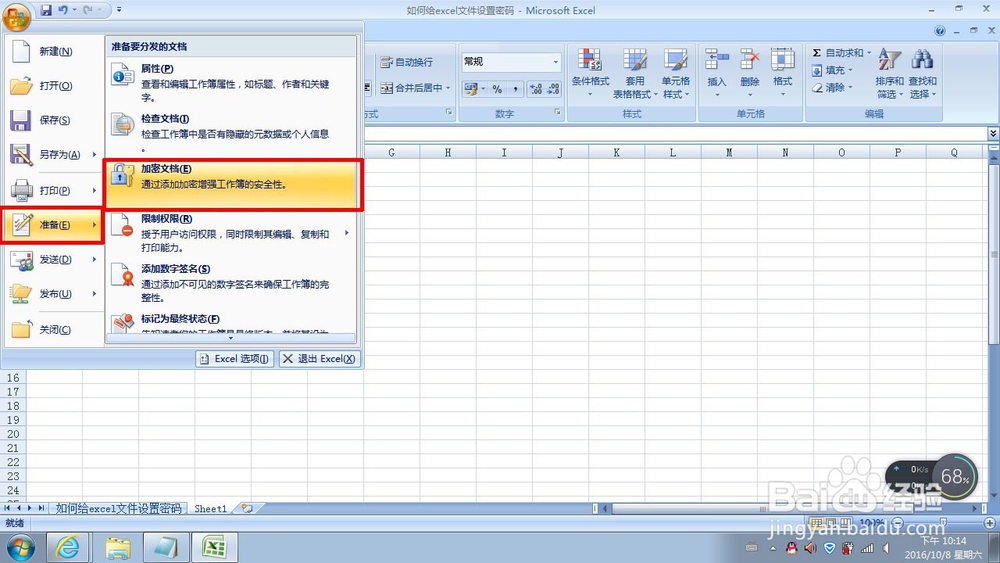
Task: Expand the Send submenu arrow
Action: pyautogui.click(x=94, y=260)
